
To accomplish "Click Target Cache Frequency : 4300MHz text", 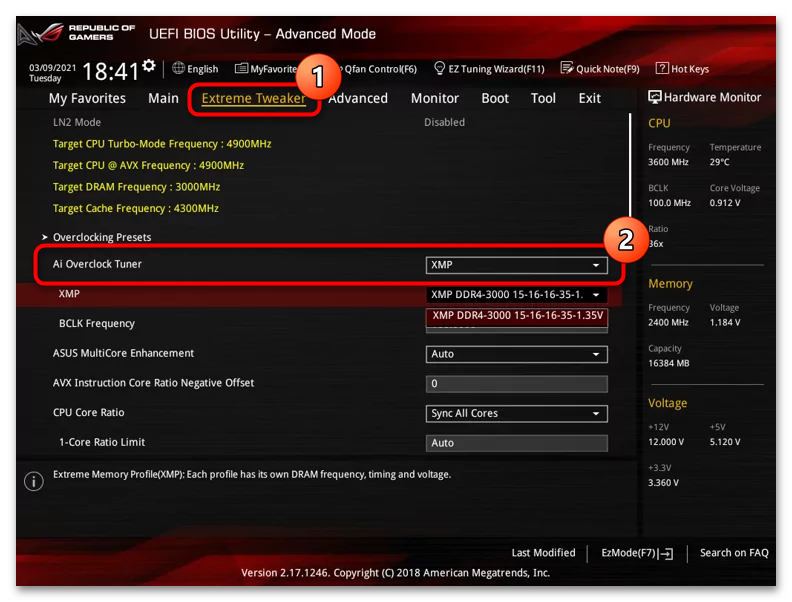I will pyautogui.click(x=135, y=209).
